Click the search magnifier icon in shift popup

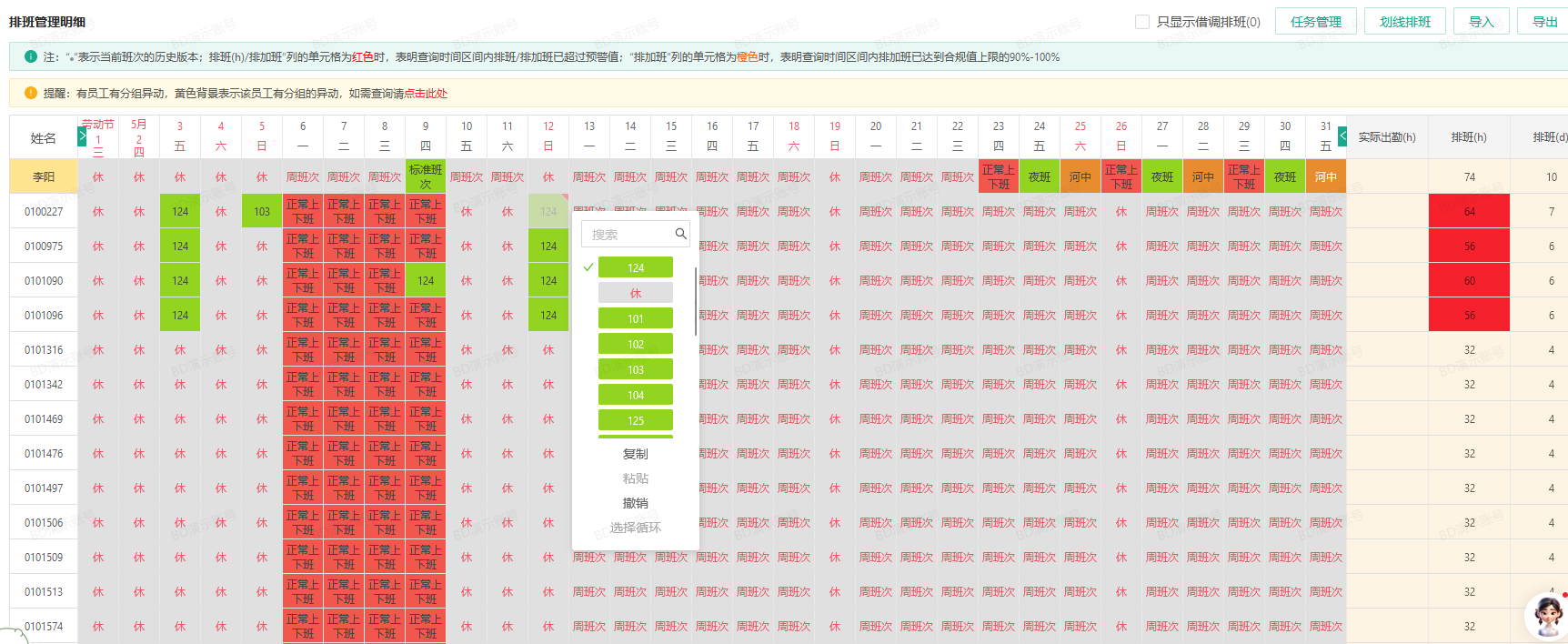(x=679, y=234)
